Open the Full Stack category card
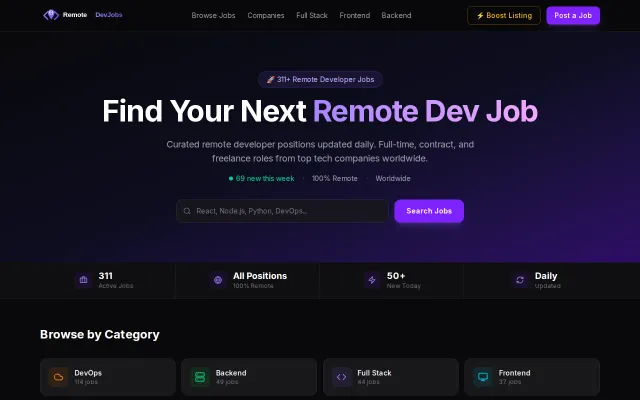This screenshot has height=400, width=640. [391, 377]
